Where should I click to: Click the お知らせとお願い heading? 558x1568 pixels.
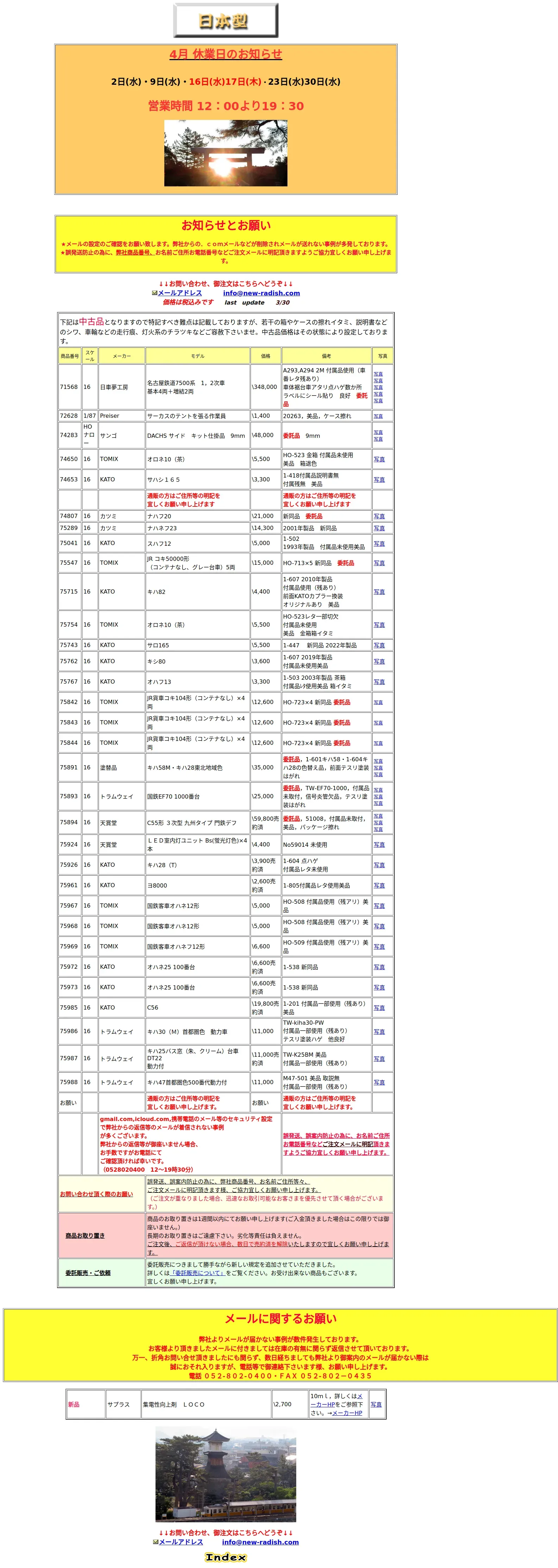pyautogui.click(x=226, y=225)
